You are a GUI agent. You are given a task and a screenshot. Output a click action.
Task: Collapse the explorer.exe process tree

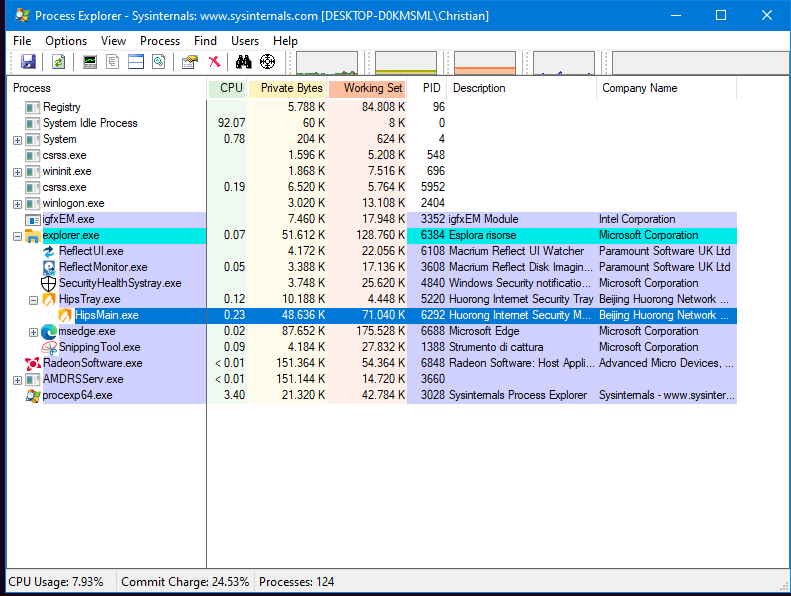[17, 236]
